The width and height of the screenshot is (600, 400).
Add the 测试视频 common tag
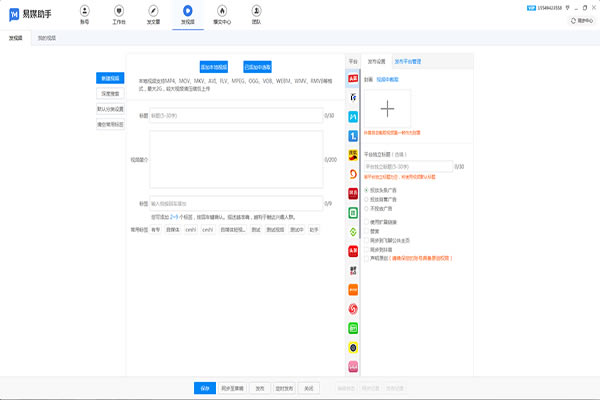point(276,230)
